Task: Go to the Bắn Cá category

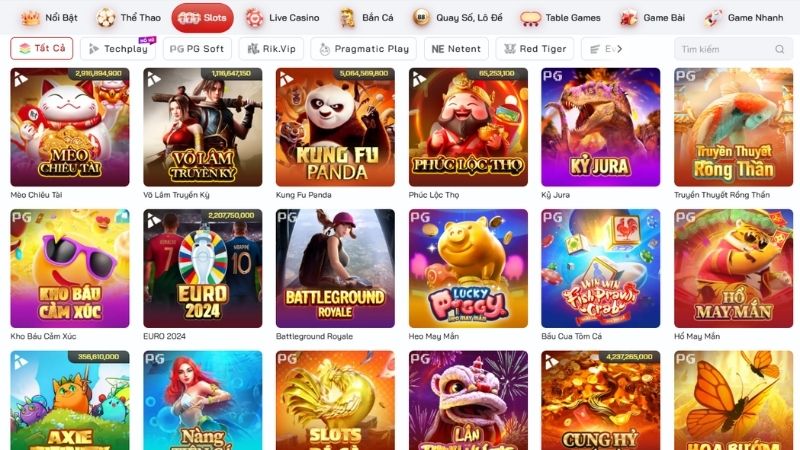Action: click(366, 18)
